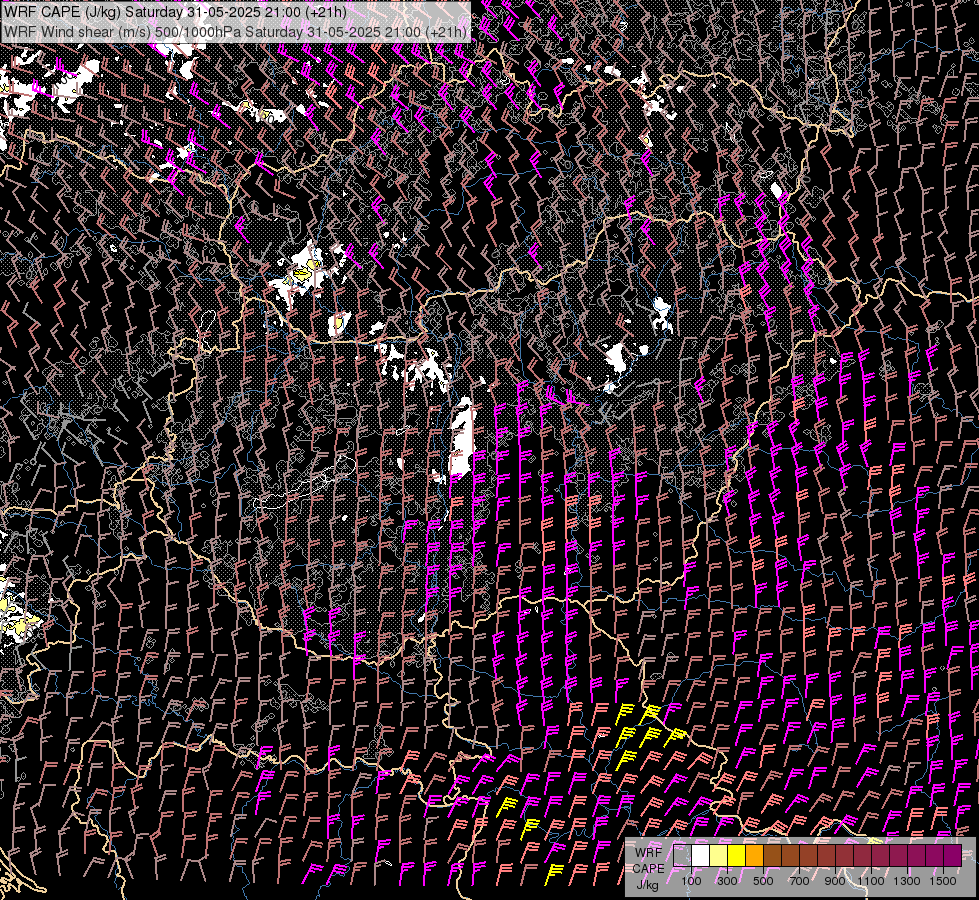Image resolution: width=979 pixels, height=900 pixels.
Task: Click the legend value 500
Action: pos(763,881)
